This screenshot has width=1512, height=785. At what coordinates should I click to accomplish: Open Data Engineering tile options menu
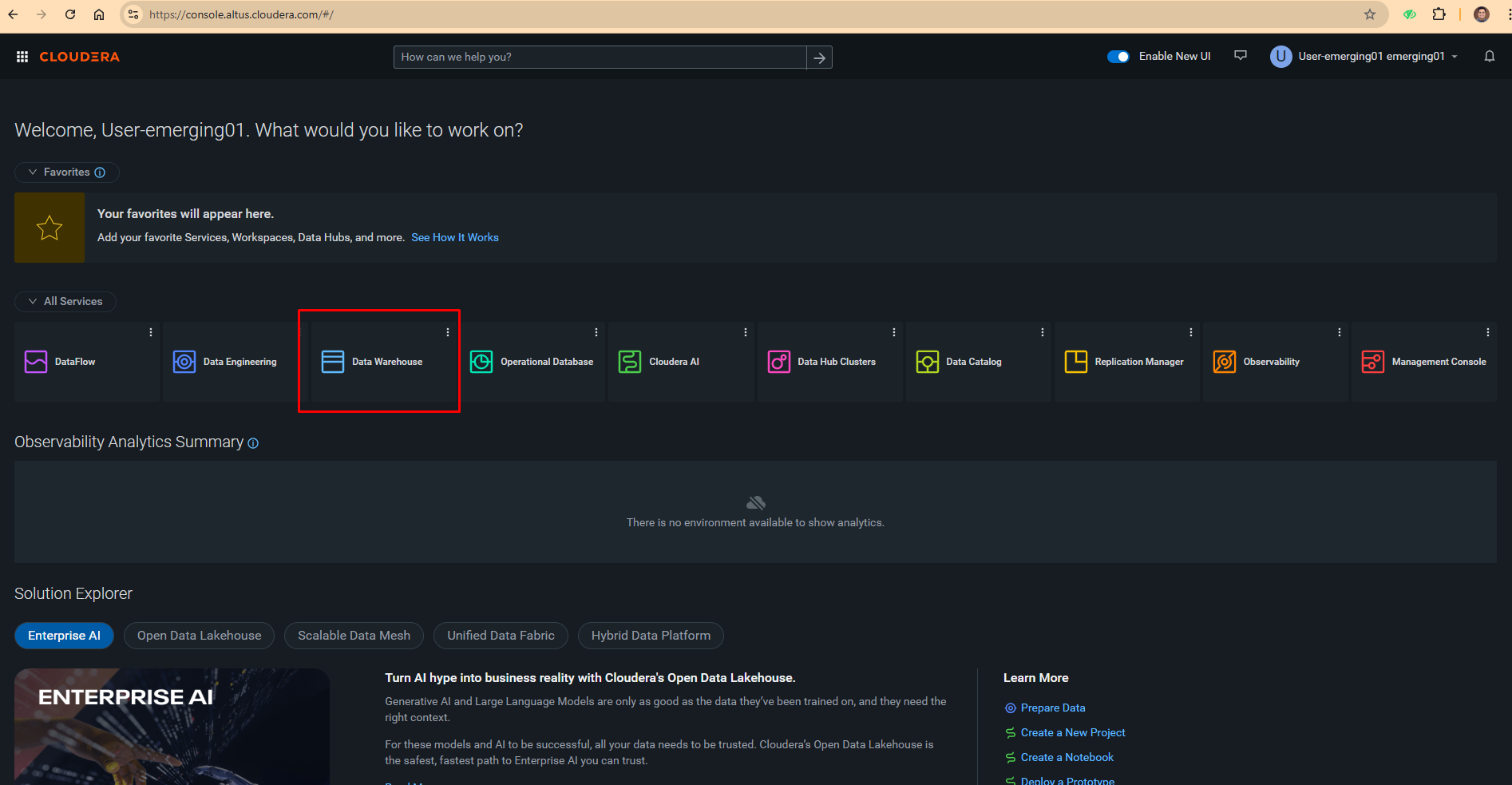click(x=302, y=332)
